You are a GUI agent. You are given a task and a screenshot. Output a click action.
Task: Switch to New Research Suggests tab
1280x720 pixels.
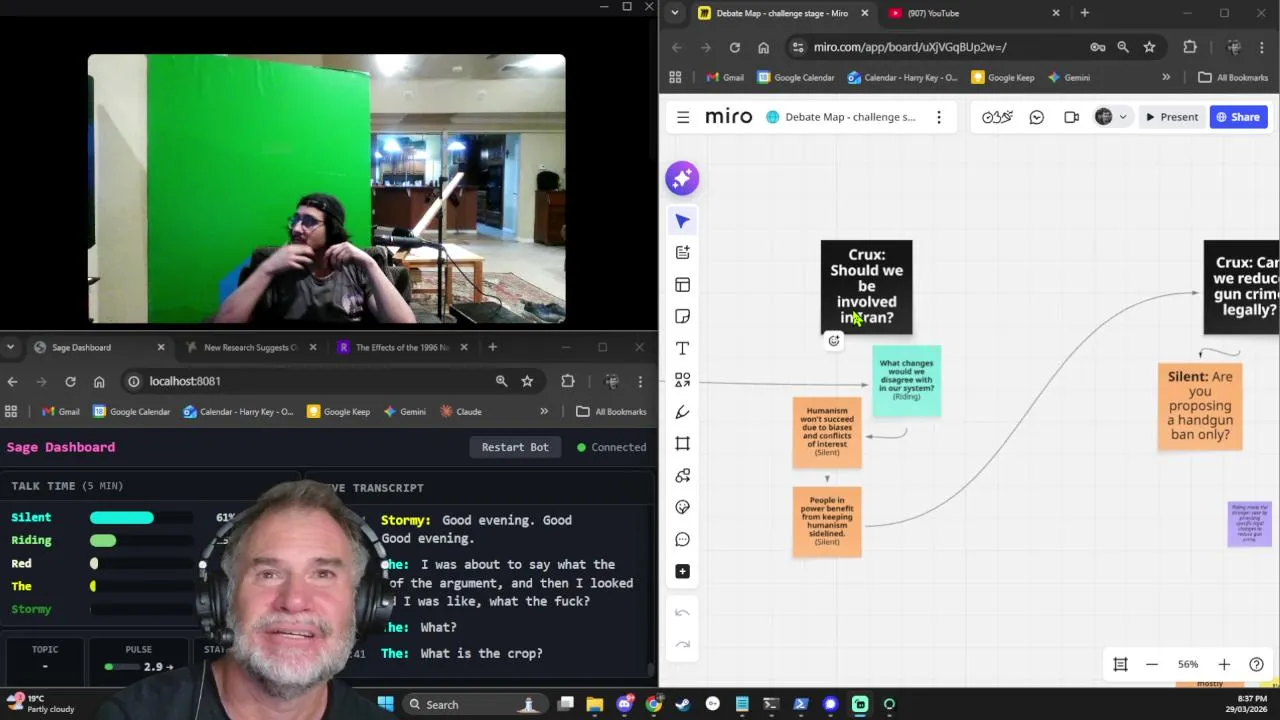click(x=249, y=347)
